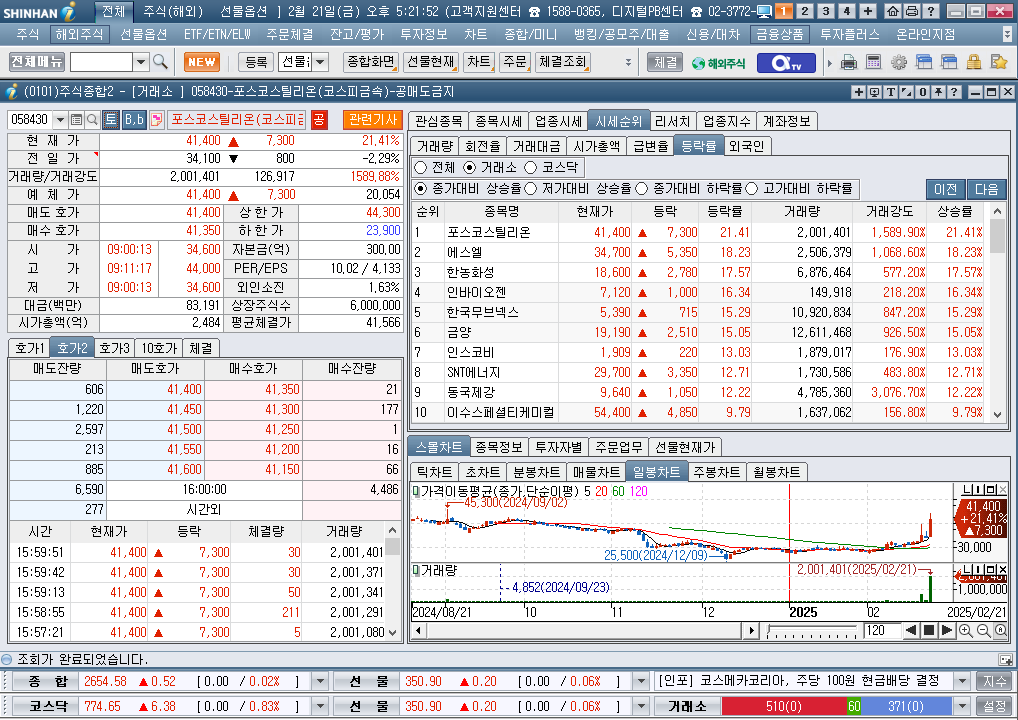Click the 이전 previous page button
Image resolution: width=1018 pixels, height=720 pixels.
945,189
